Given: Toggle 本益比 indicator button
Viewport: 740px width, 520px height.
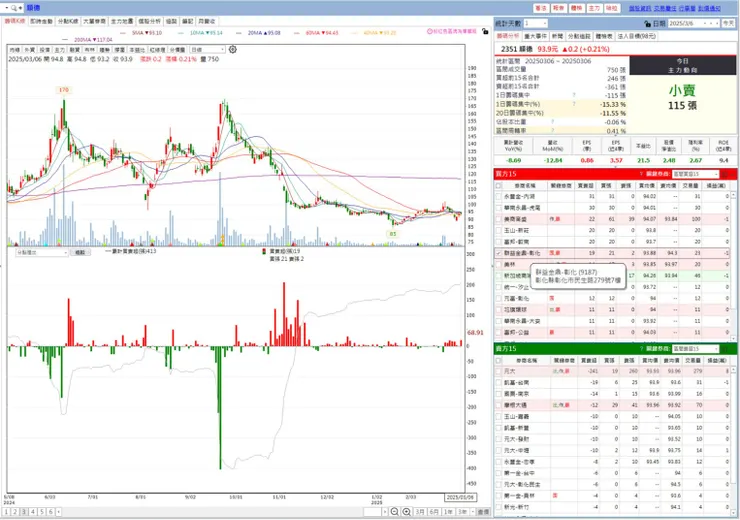Looking at the screenshot, I should (137, 50).
